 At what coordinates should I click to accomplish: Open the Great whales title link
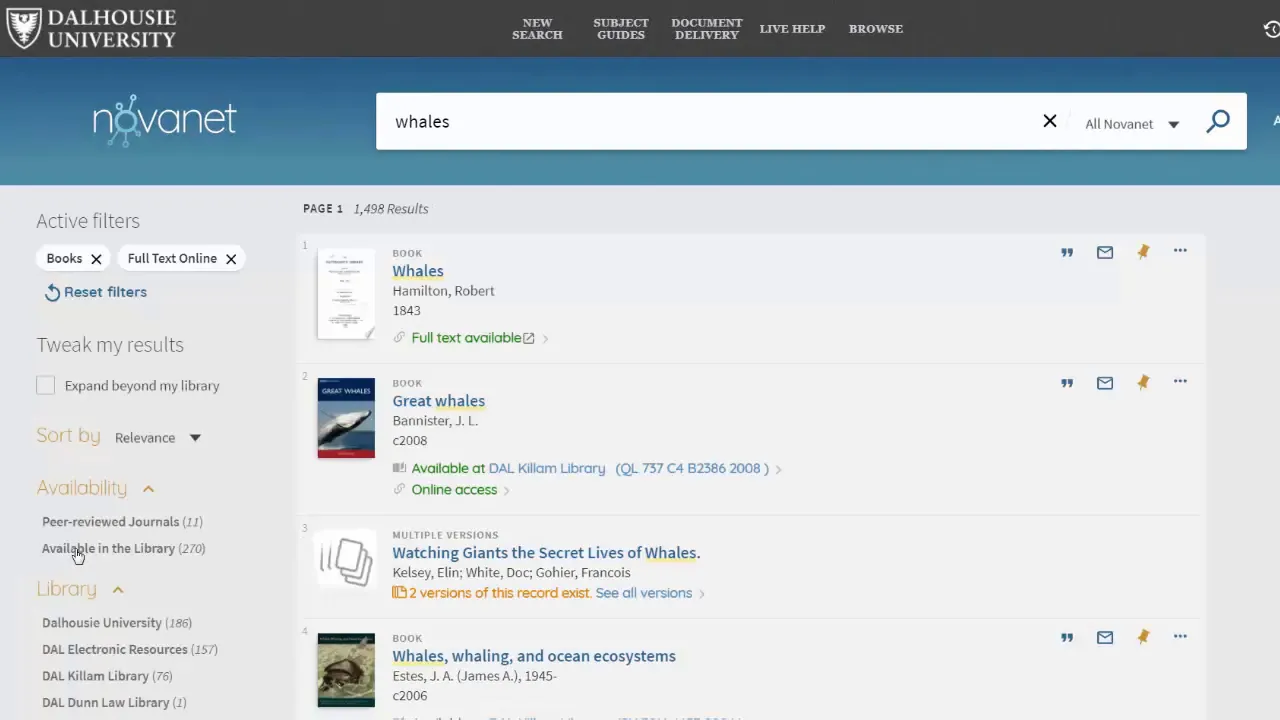tap(439, 401)
